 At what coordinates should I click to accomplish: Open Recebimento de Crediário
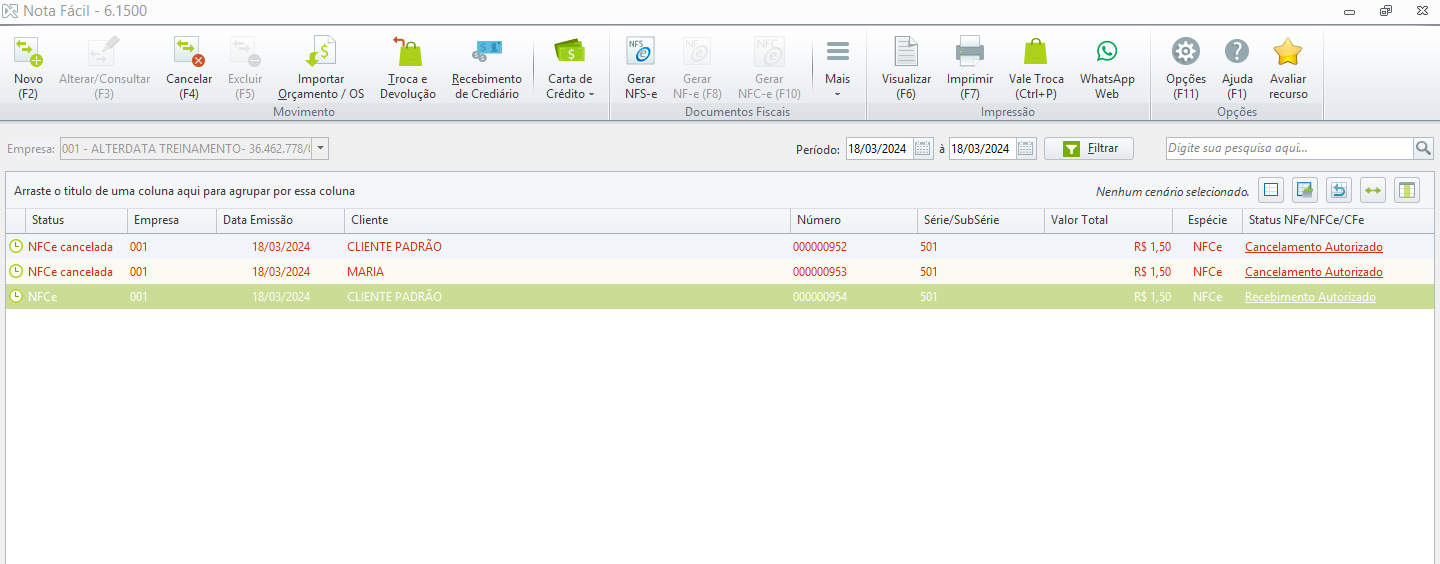487,68
